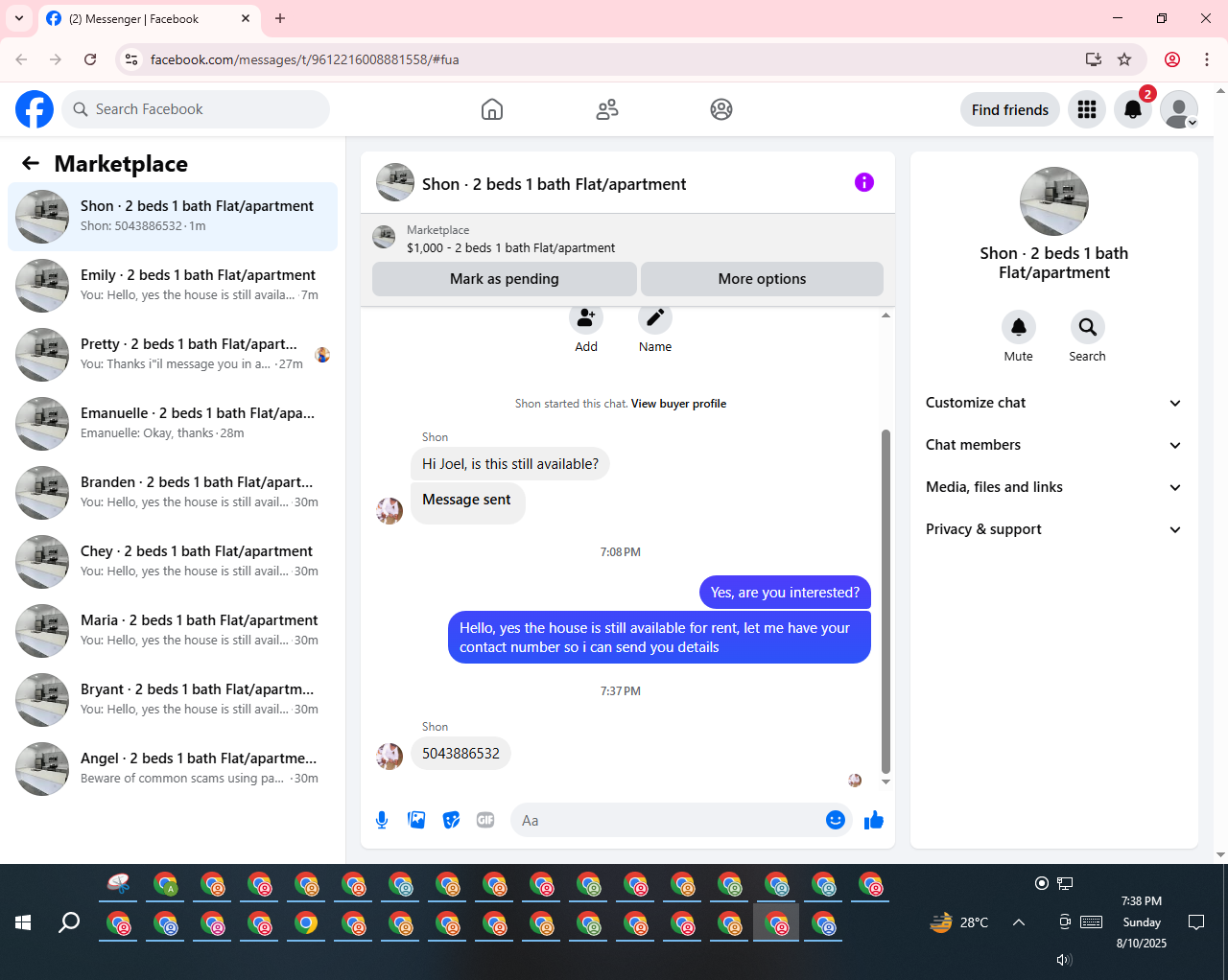
Task: Mute the conversation with the bell icon
Action: click(x=1019, y=327)
